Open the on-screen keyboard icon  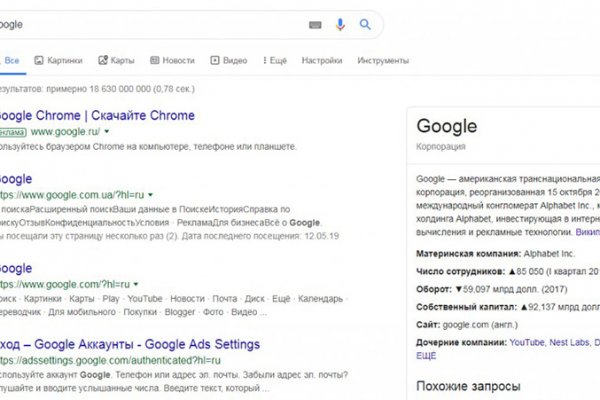tap(316, 24)
